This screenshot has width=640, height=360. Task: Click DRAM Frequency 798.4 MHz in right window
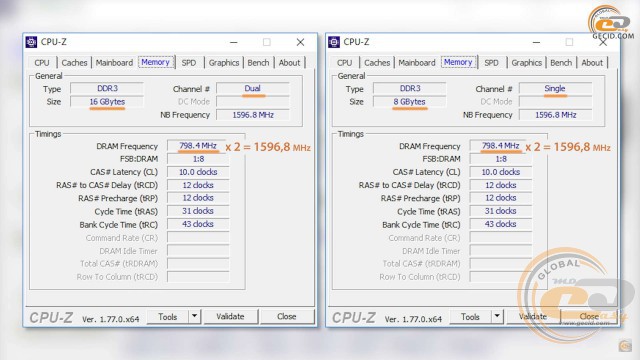point(500,146)
